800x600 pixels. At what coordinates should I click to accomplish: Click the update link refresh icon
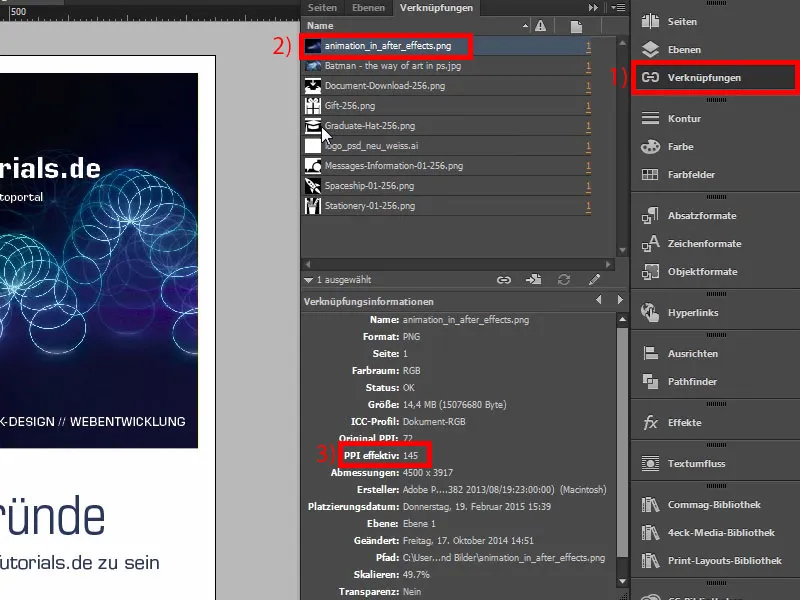(564, 280)
